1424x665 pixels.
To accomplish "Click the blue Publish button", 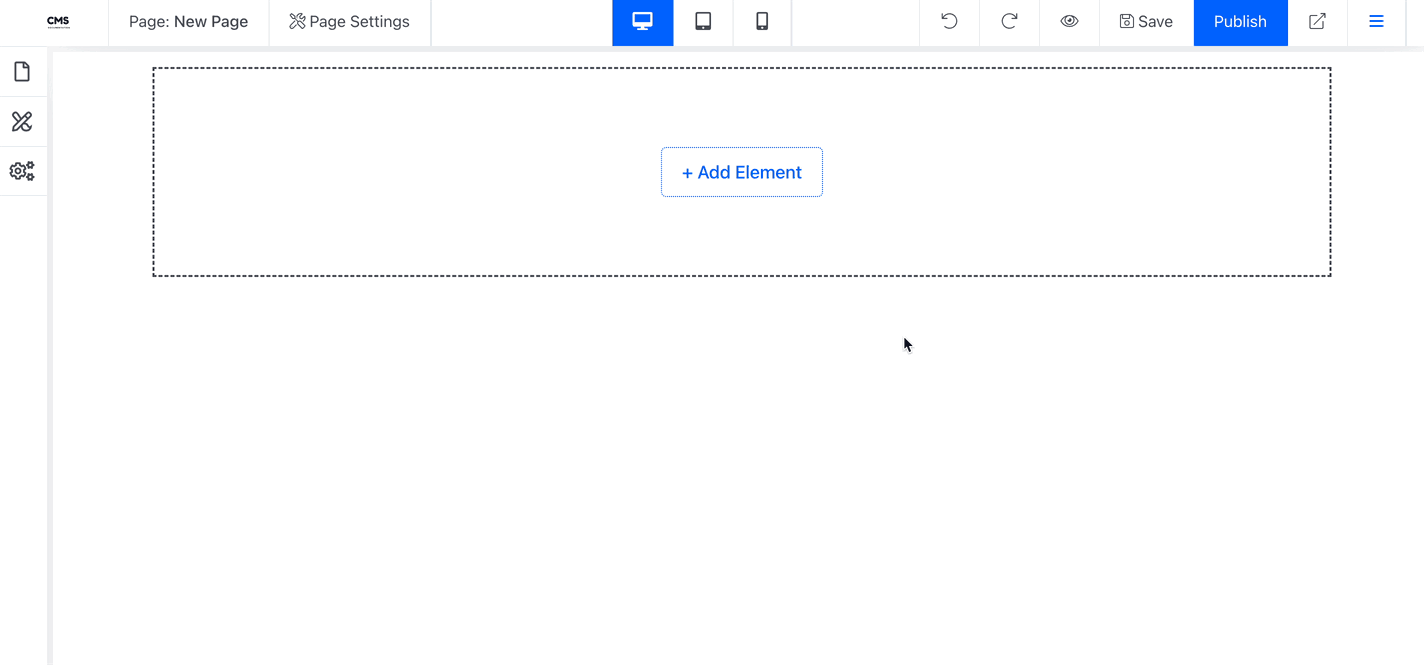I will pyautogui.click(x=1240, y=21).
